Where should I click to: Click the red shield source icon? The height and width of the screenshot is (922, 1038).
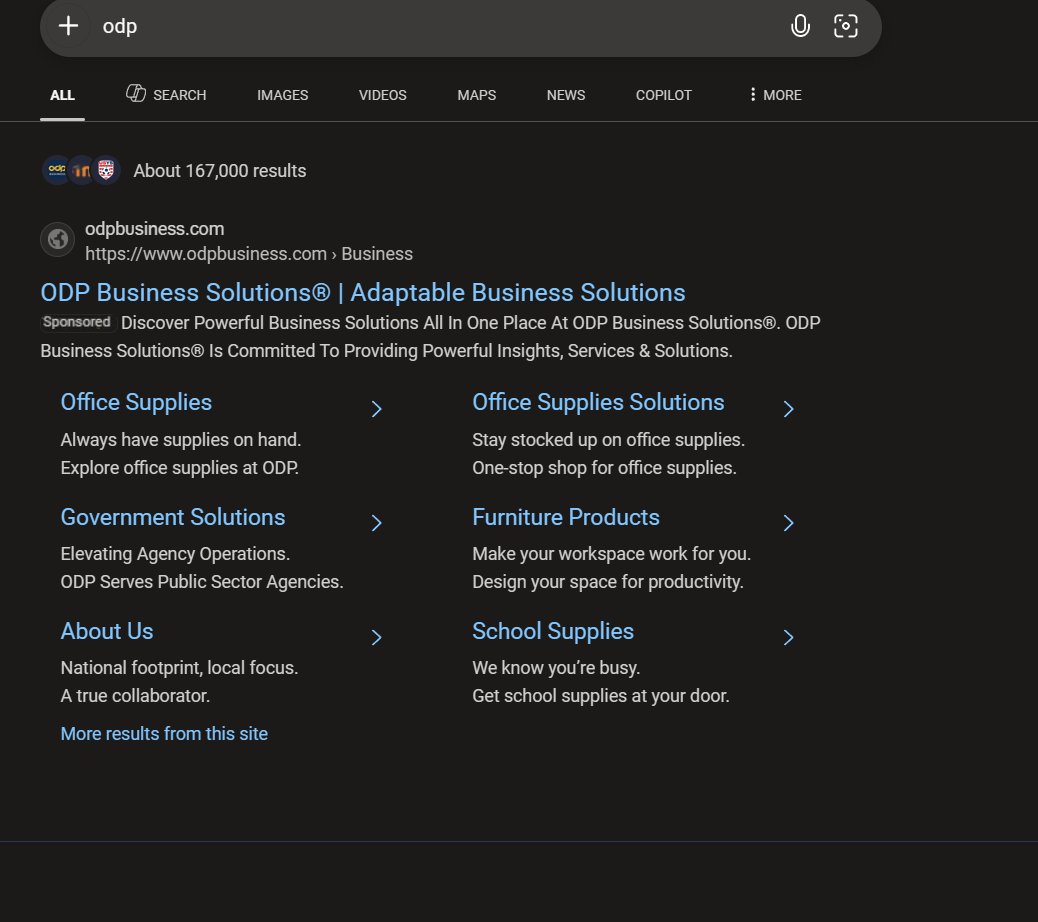[x=106, y=170]
